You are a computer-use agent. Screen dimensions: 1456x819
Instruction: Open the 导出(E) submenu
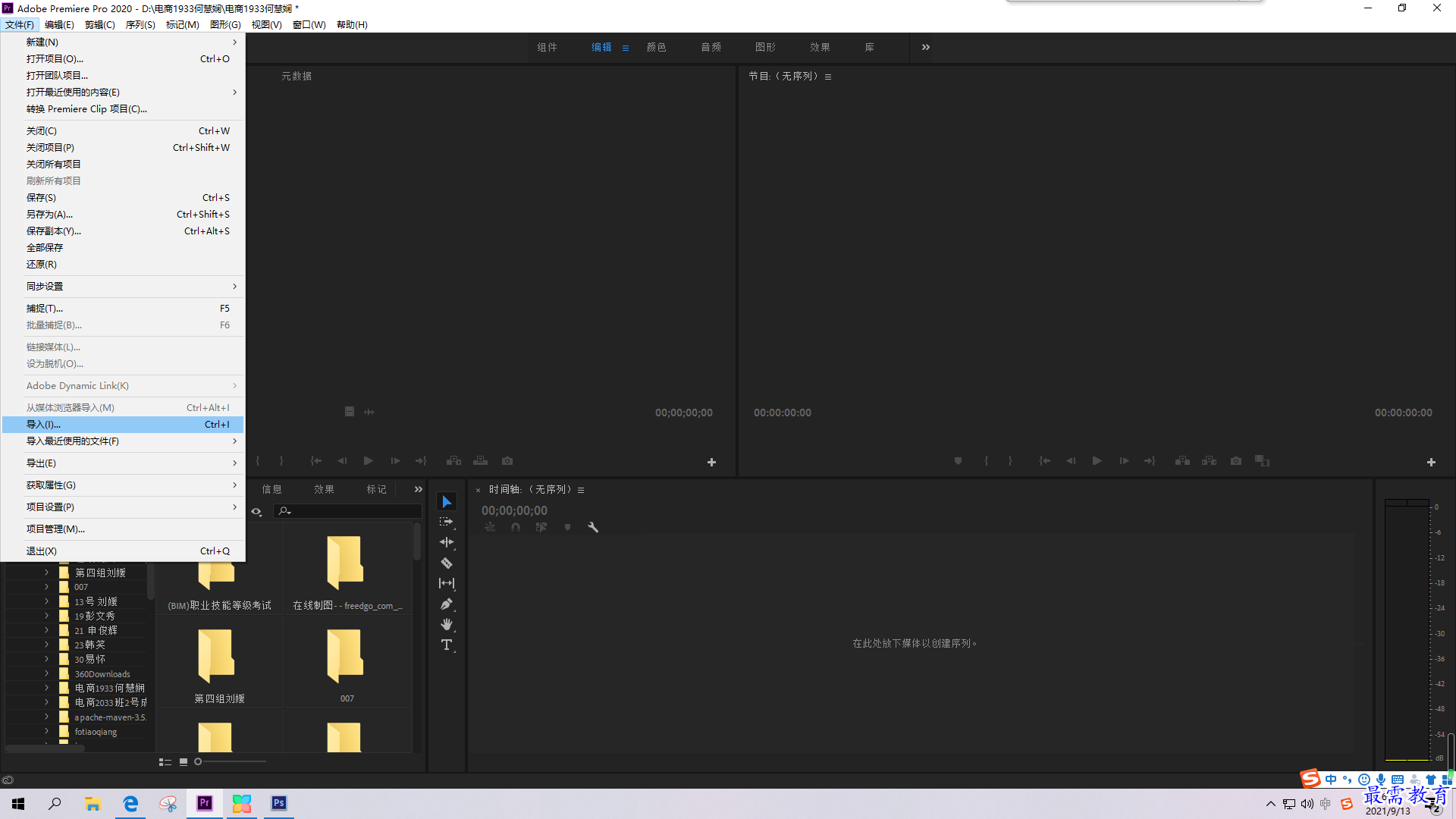pyautogui.click(x=124, y=463)
